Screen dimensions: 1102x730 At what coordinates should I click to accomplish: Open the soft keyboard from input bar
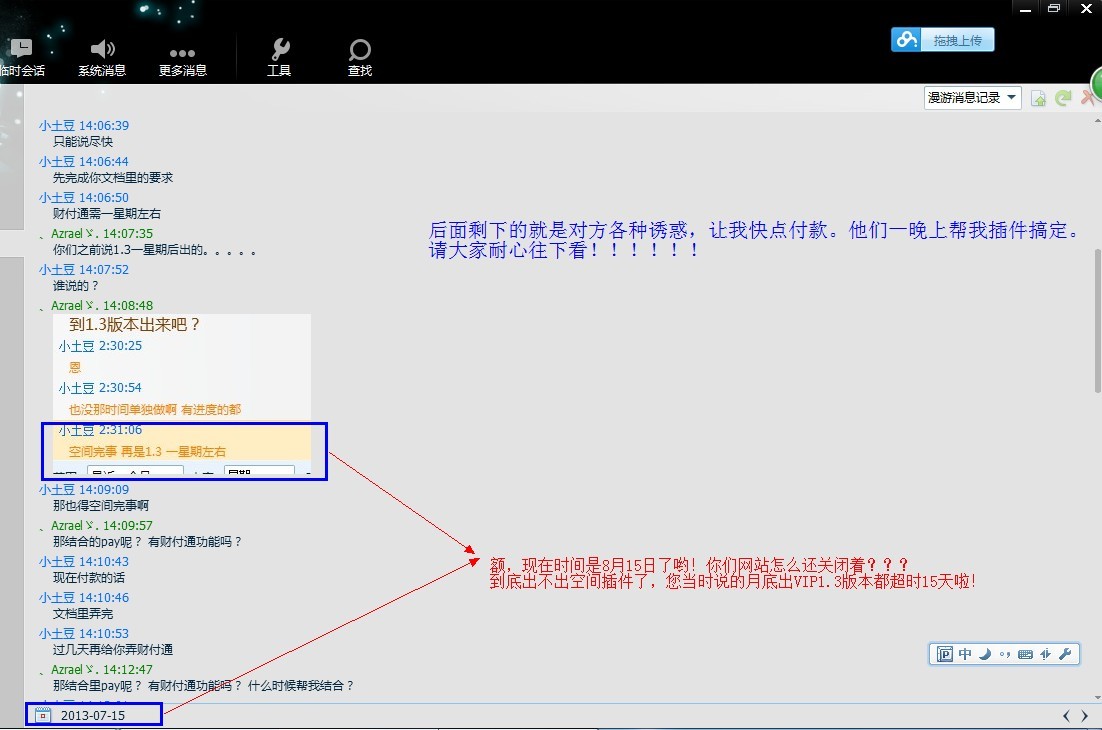tap(1025, 654)
